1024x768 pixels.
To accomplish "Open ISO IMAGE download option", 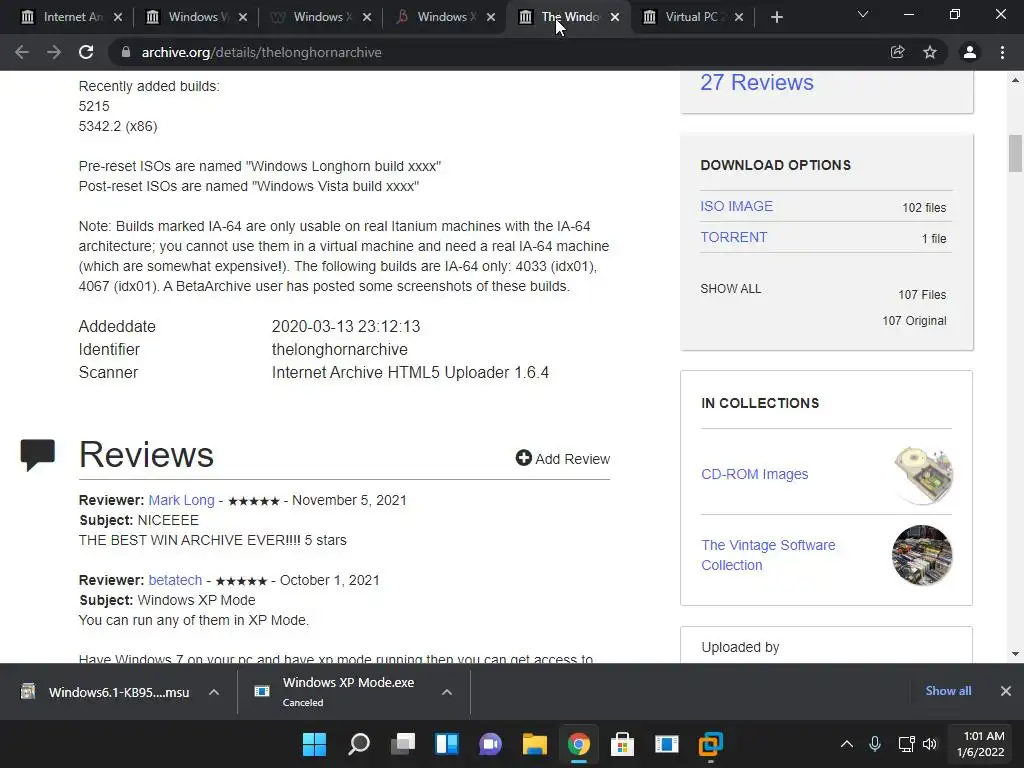I will tap(737, 206).
